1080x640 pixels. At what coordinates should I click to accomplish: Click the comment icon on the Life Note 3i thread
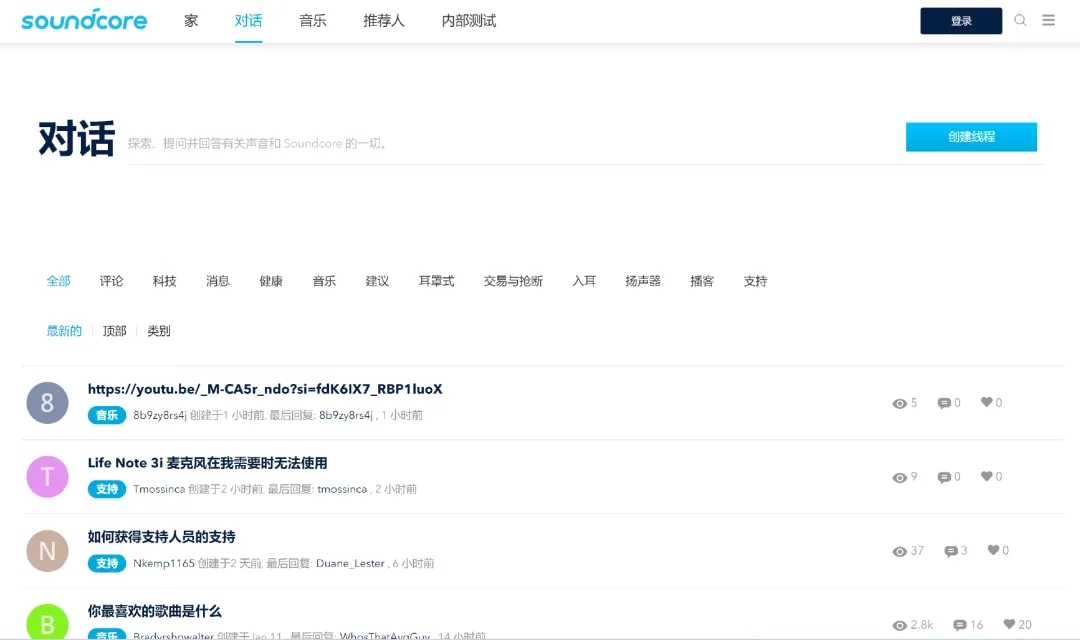946,477
